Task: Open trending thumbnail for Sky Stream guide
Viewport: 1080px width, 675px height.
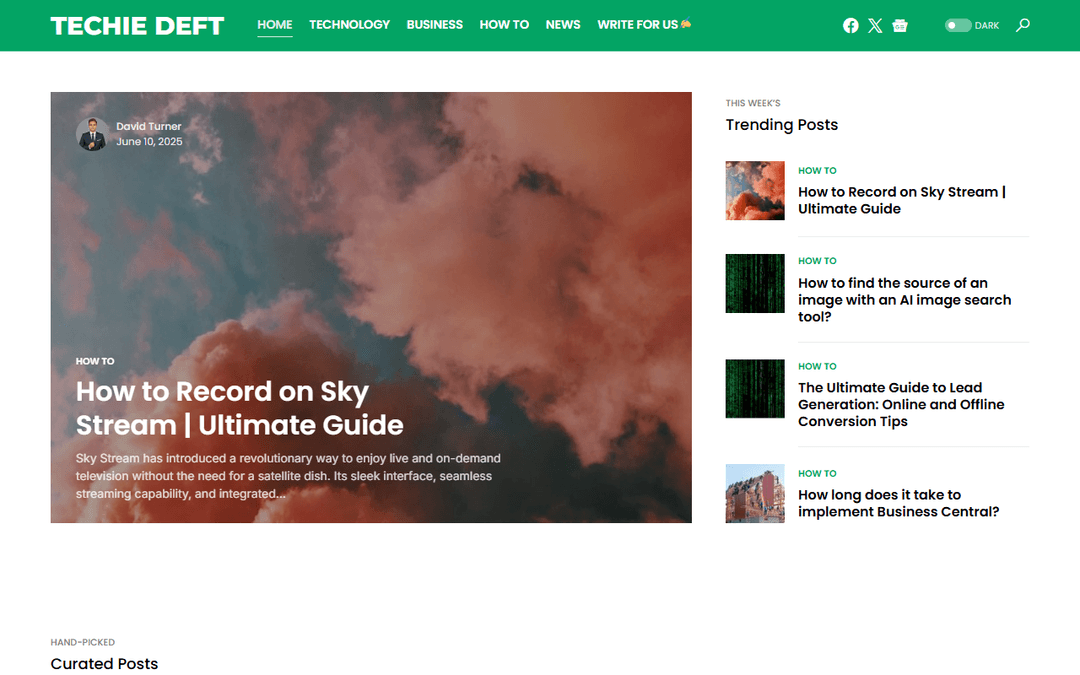Action: [755, 191]
